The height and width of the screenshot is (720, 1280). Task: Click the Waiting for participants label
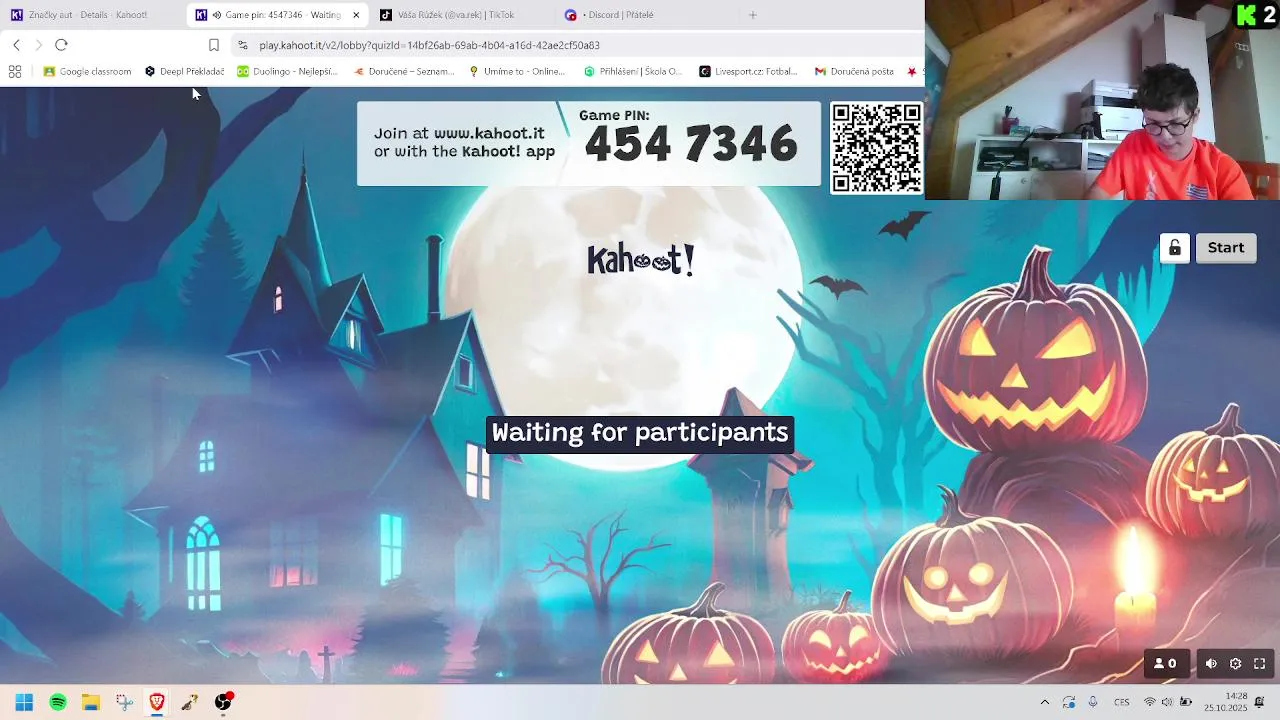(x=640, y=434)
